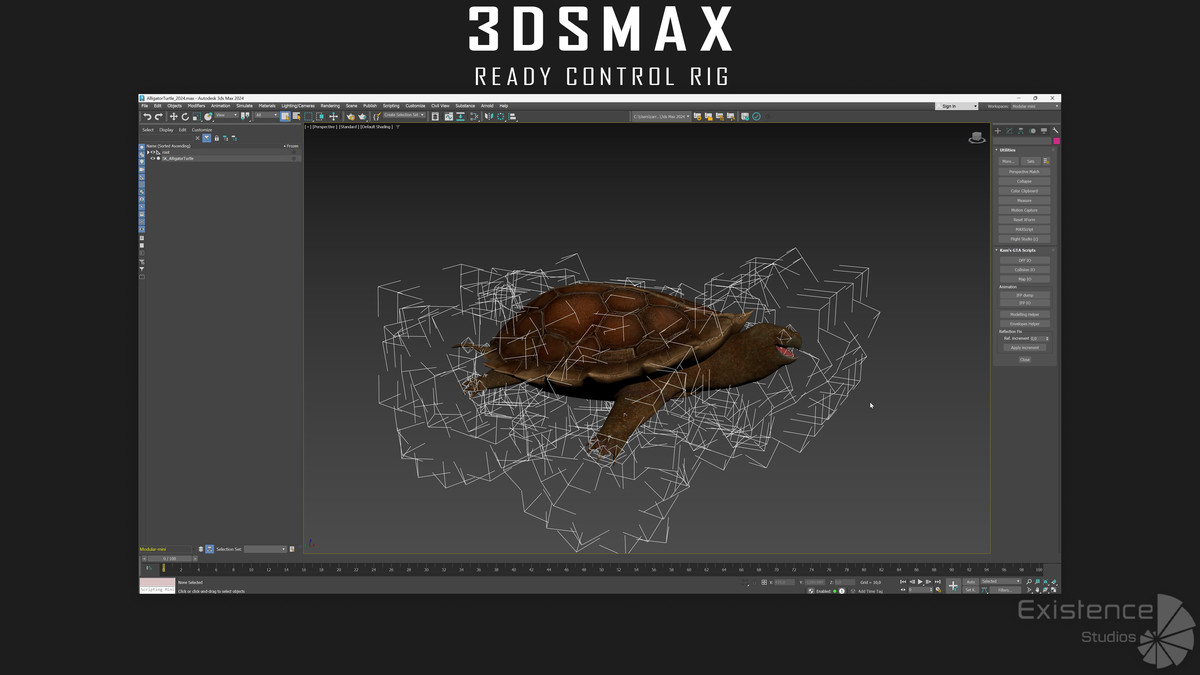Open the Curve Editor toolbar icon

(x=448, y=116)
